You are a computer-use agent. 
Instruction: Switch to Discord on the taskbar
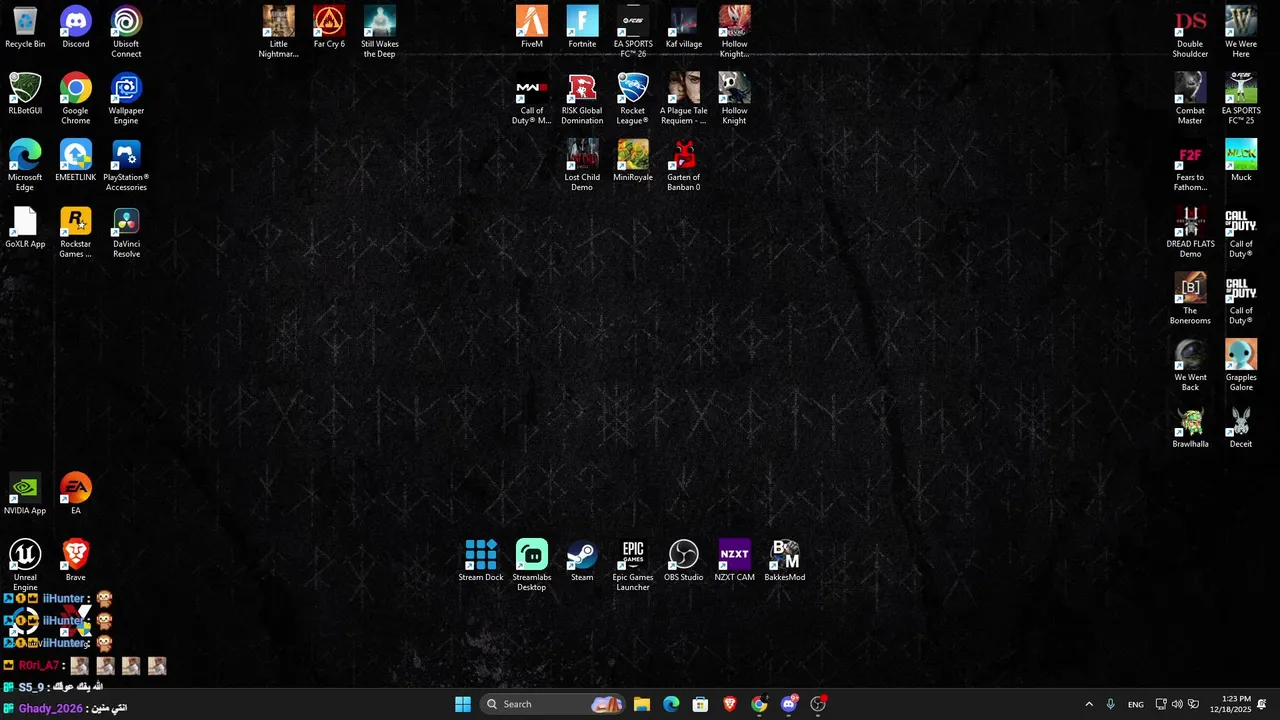(x=789, y=704)
